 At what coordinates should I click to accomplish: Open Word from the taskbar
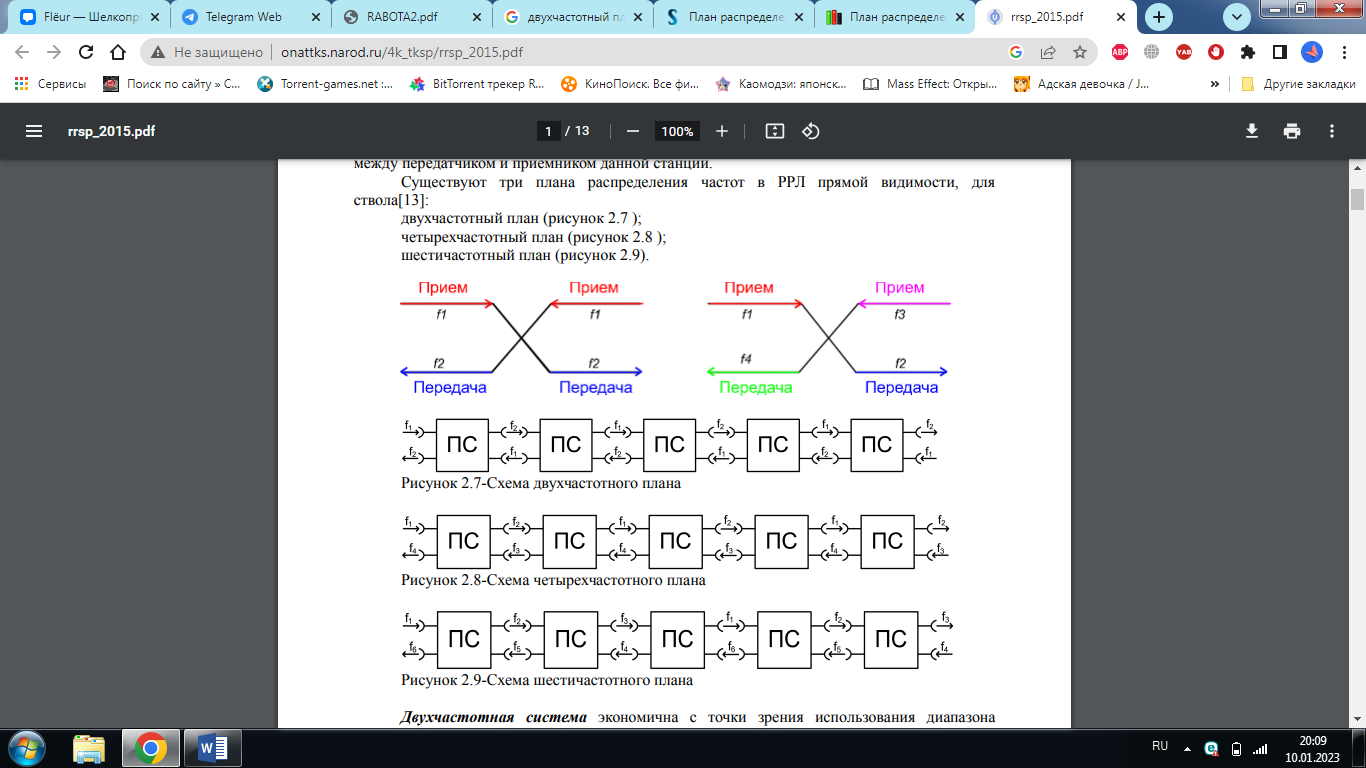click(x=214, y=747)
